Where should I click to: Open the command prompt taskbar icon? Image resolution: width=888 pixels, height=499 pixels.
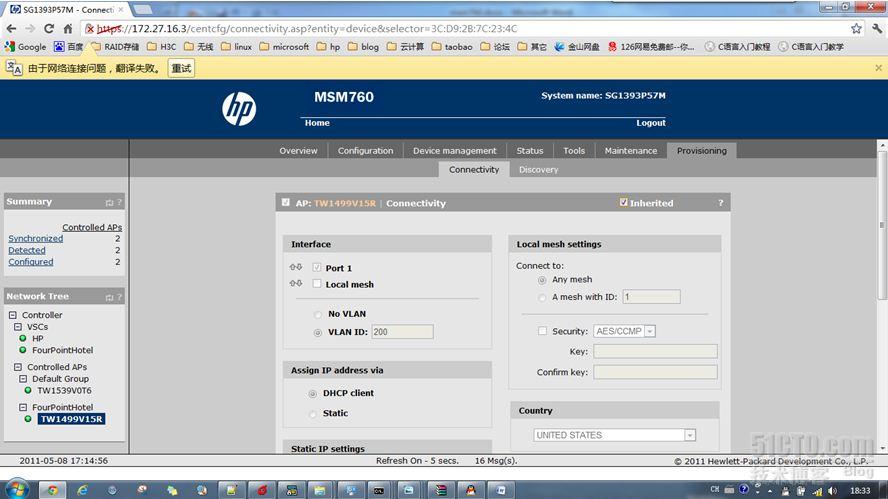click(x=379, y=490)
